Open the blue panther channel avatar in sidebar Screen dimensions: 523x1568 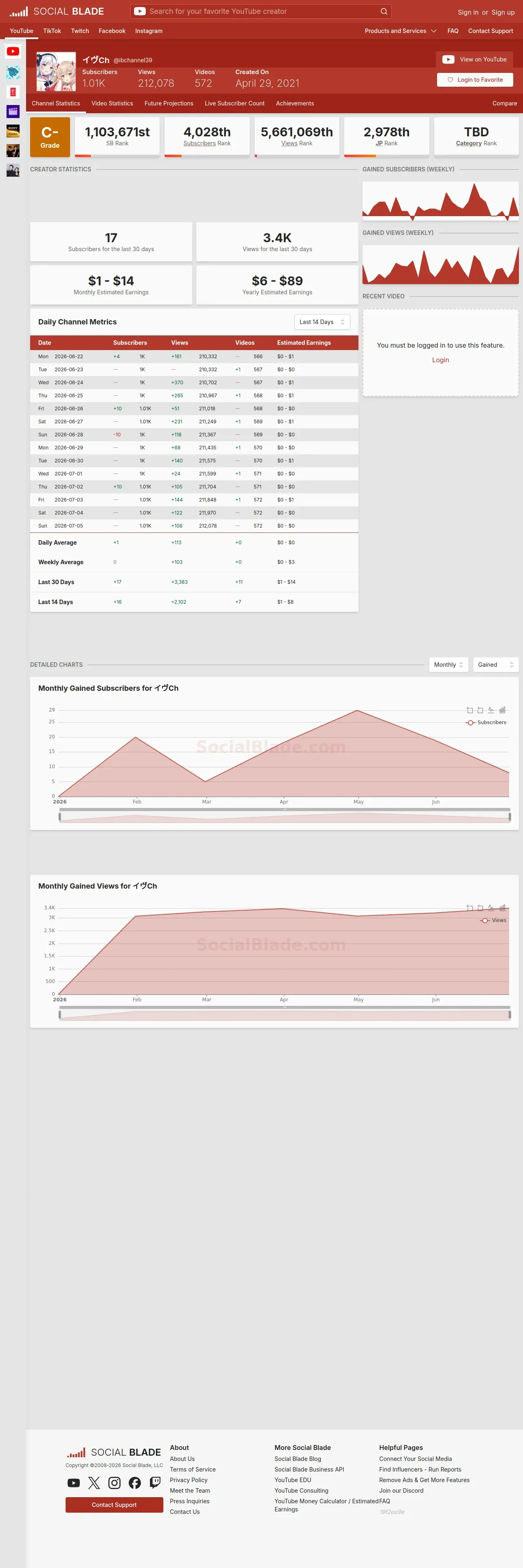(13, 72)
